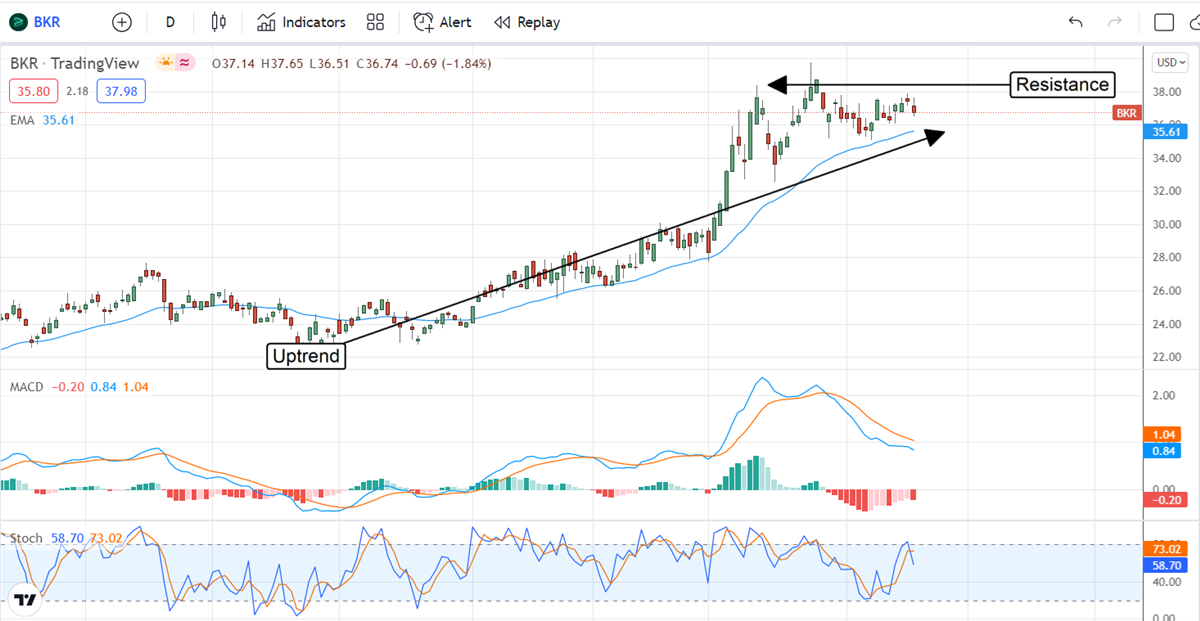Open the indicator templates grid icon
Viewport: 1200px width, 621px height.
375,22
